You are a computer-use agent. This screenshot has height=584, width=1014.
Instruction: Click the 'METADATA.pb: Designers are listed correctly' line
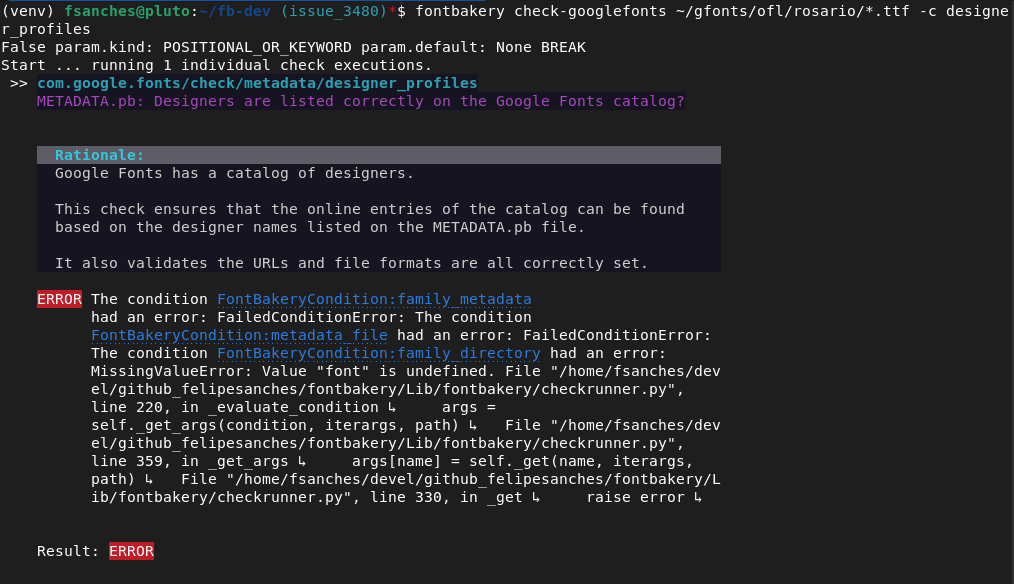(360, 102)
